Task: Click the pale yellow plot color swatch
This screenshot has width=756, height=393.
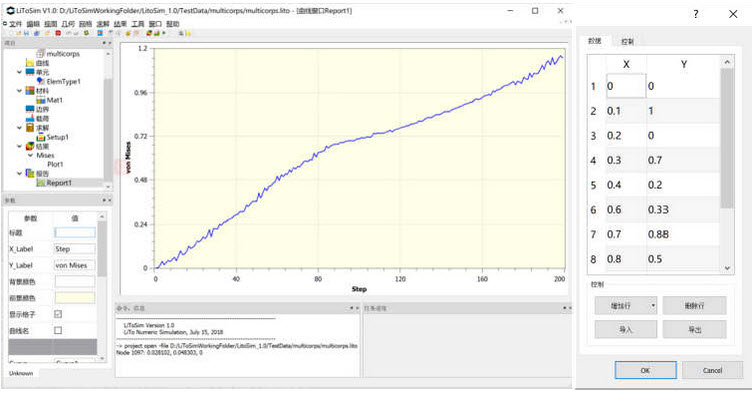Action: pos(75,298)
